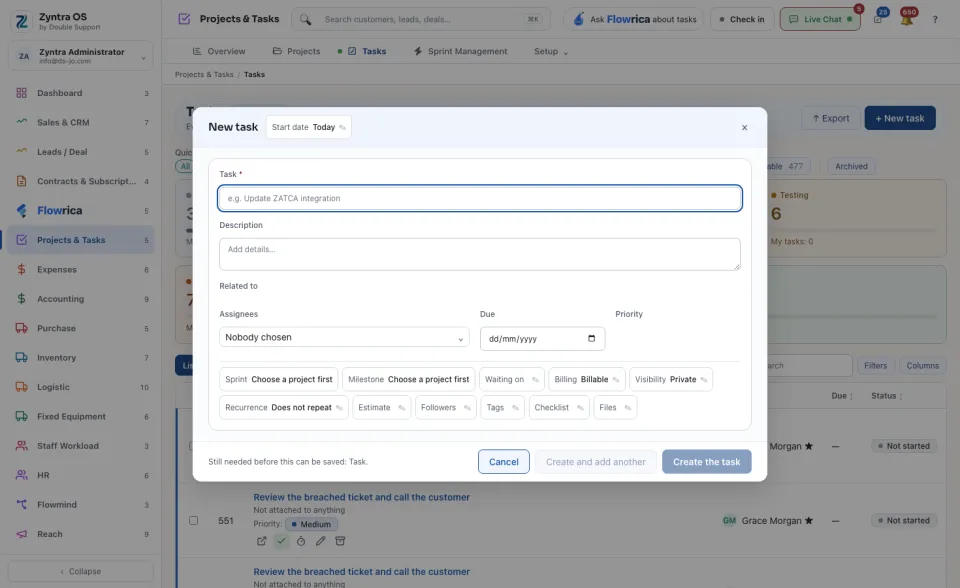Open Accounting sidebar icon
The height and width of the screenshot is (588, 960).
point(21,299)
